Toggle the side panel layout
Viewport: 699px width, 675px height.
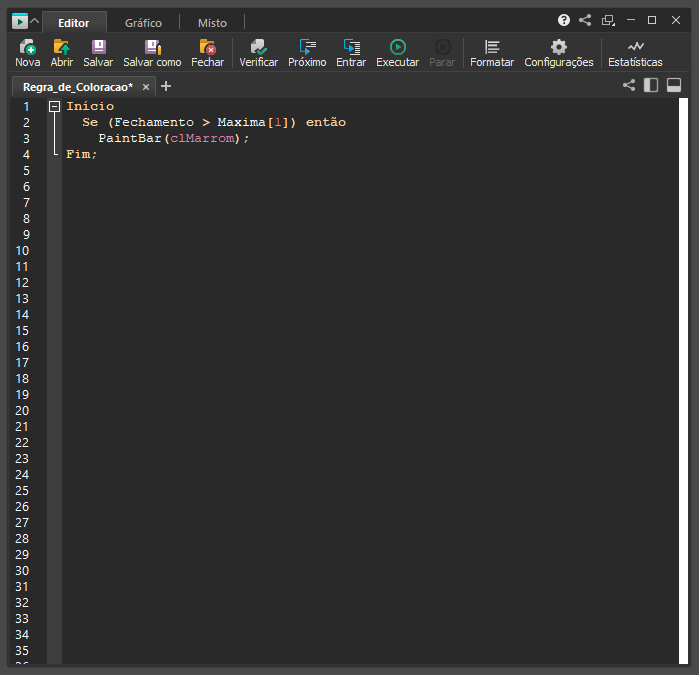pos(651,86)
